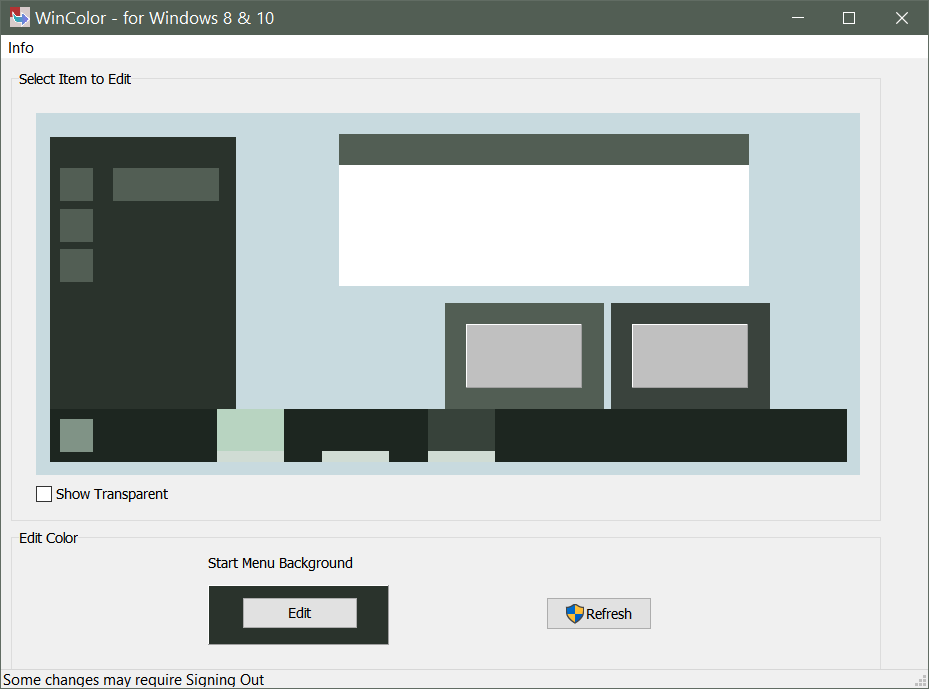929x689 pixels.
Task: Select the middle small Start Menu tile
Action: click(x=76, y=225)
